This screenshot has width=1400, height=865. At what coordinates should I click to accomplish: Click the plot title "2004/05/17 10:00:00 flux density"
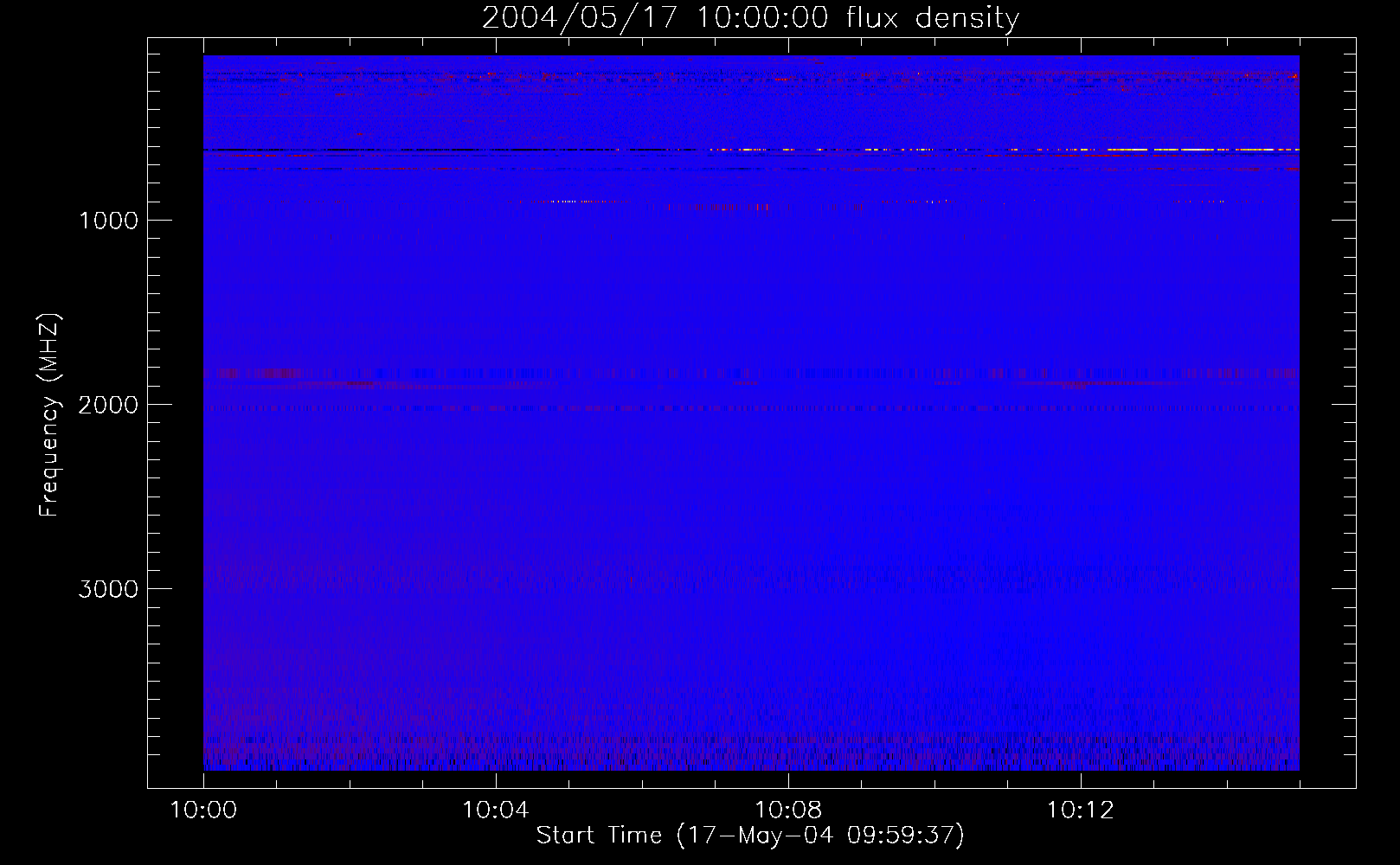750,18
